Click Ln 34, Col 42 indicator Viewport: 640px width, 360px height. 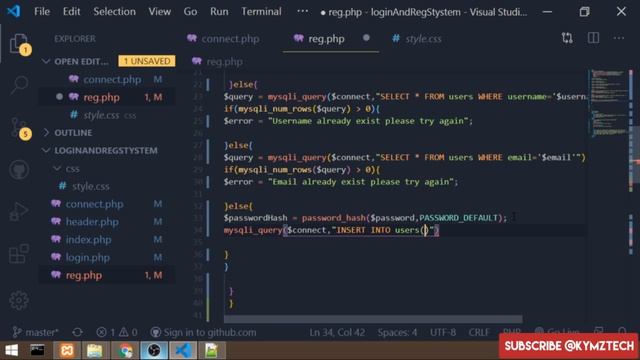point(337,332)
